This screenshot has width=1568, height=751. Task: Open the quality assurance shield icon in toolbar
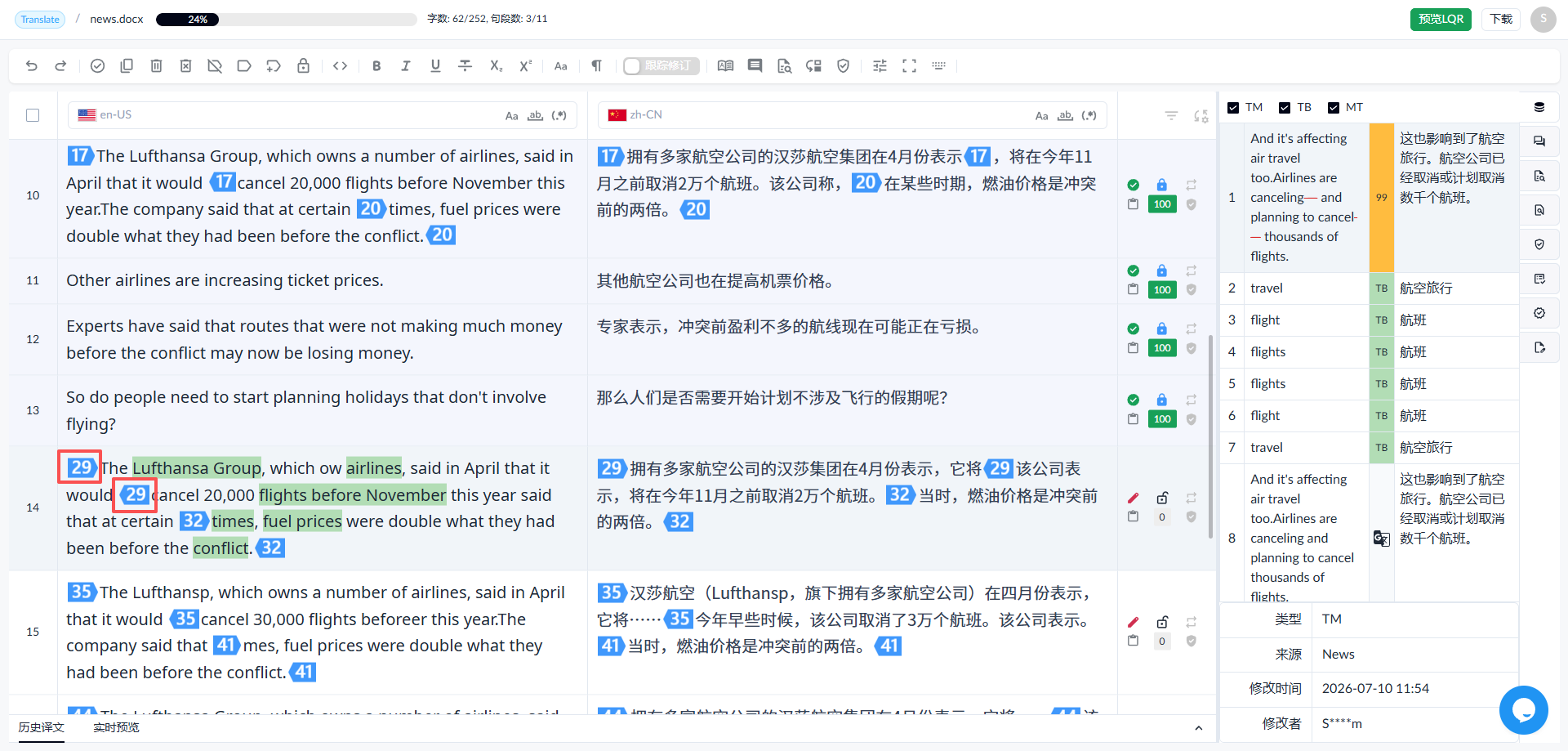(x=844, y=66)
